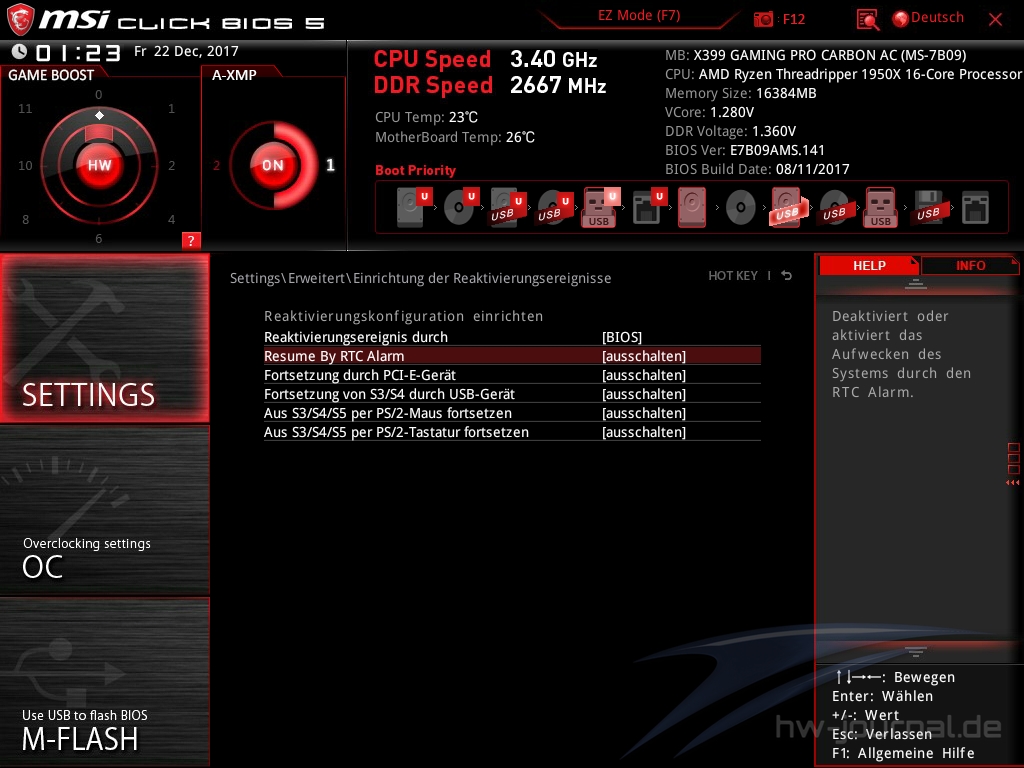Select the UEFI network boot icon

coord(649,207)
